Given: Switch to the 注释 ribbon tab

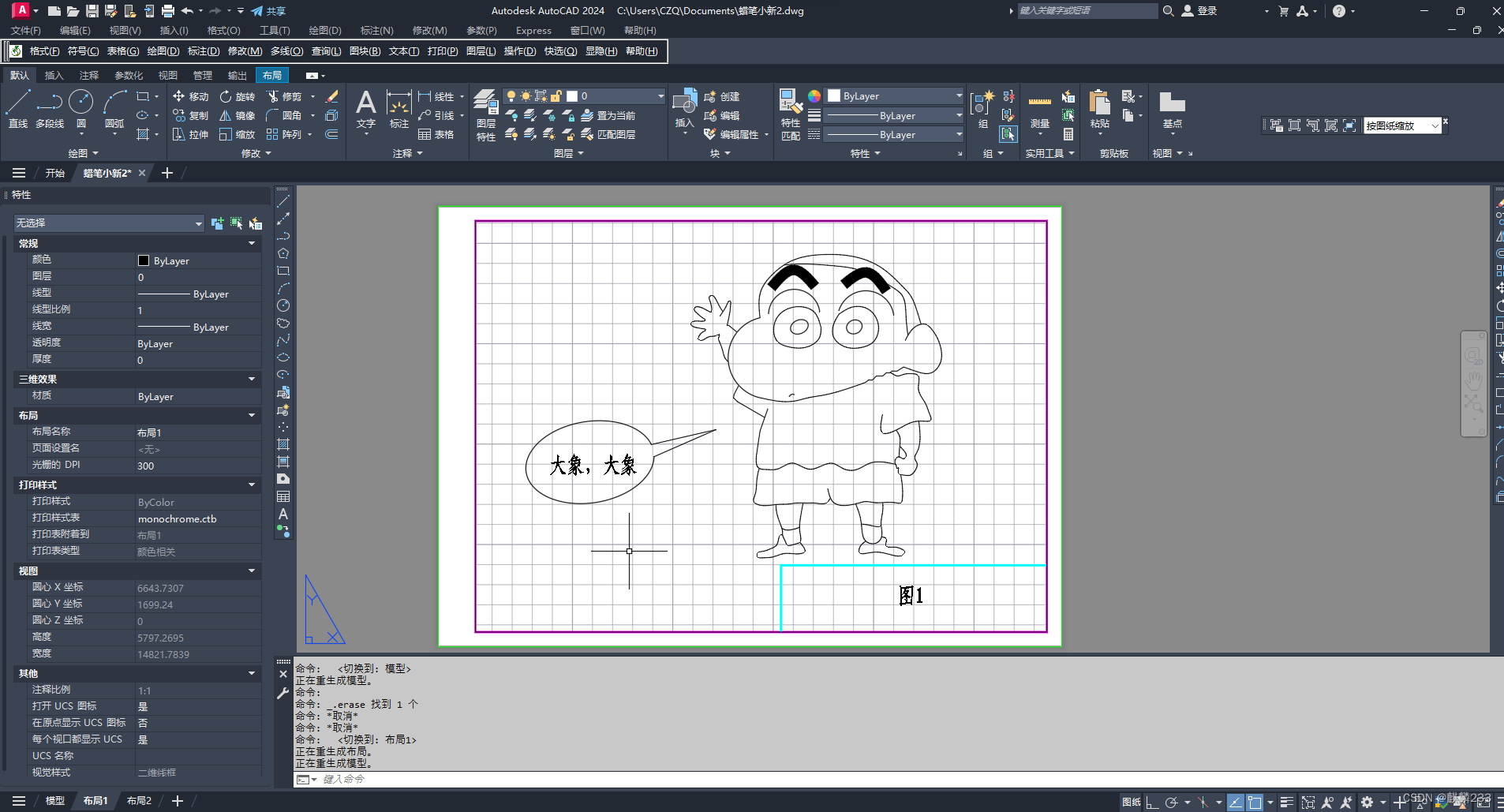Looking at the screenshot, I should pos(89,76).
